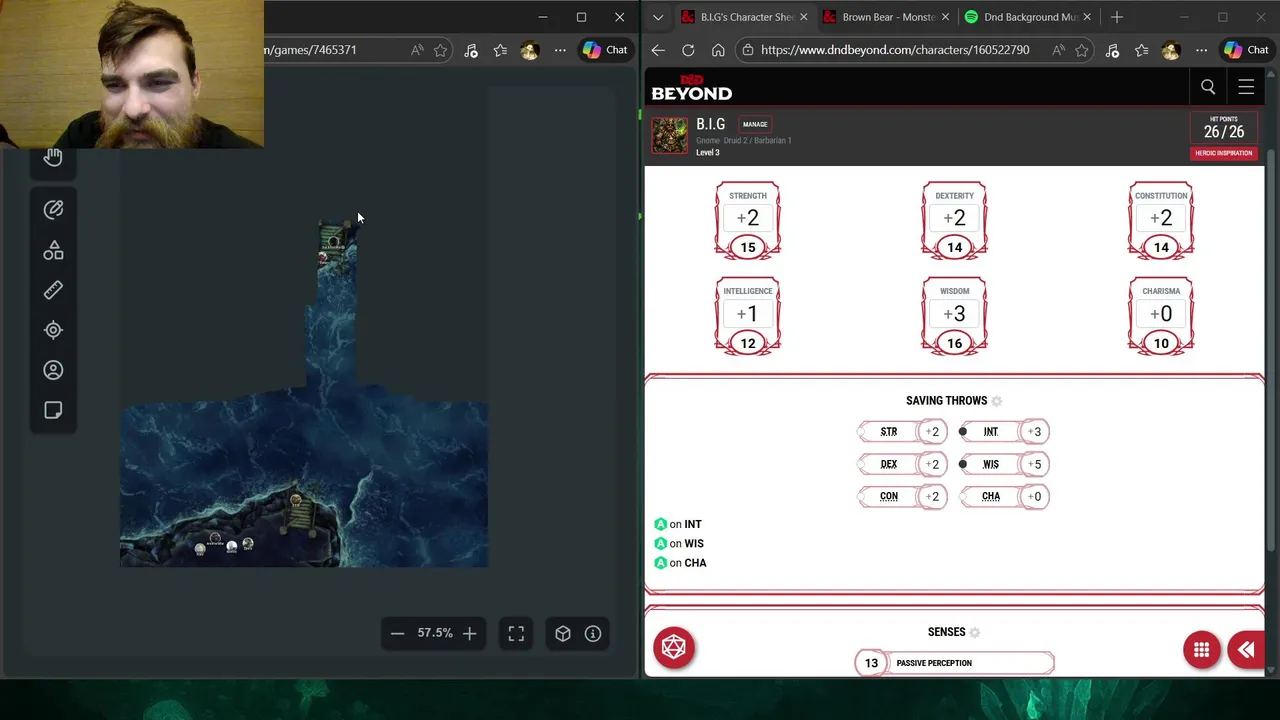Click the advantage icon on CHA line
Image resolution: width=1280 pixels, height=720 pixels.
pyautogui.click(x=660, y=563)
